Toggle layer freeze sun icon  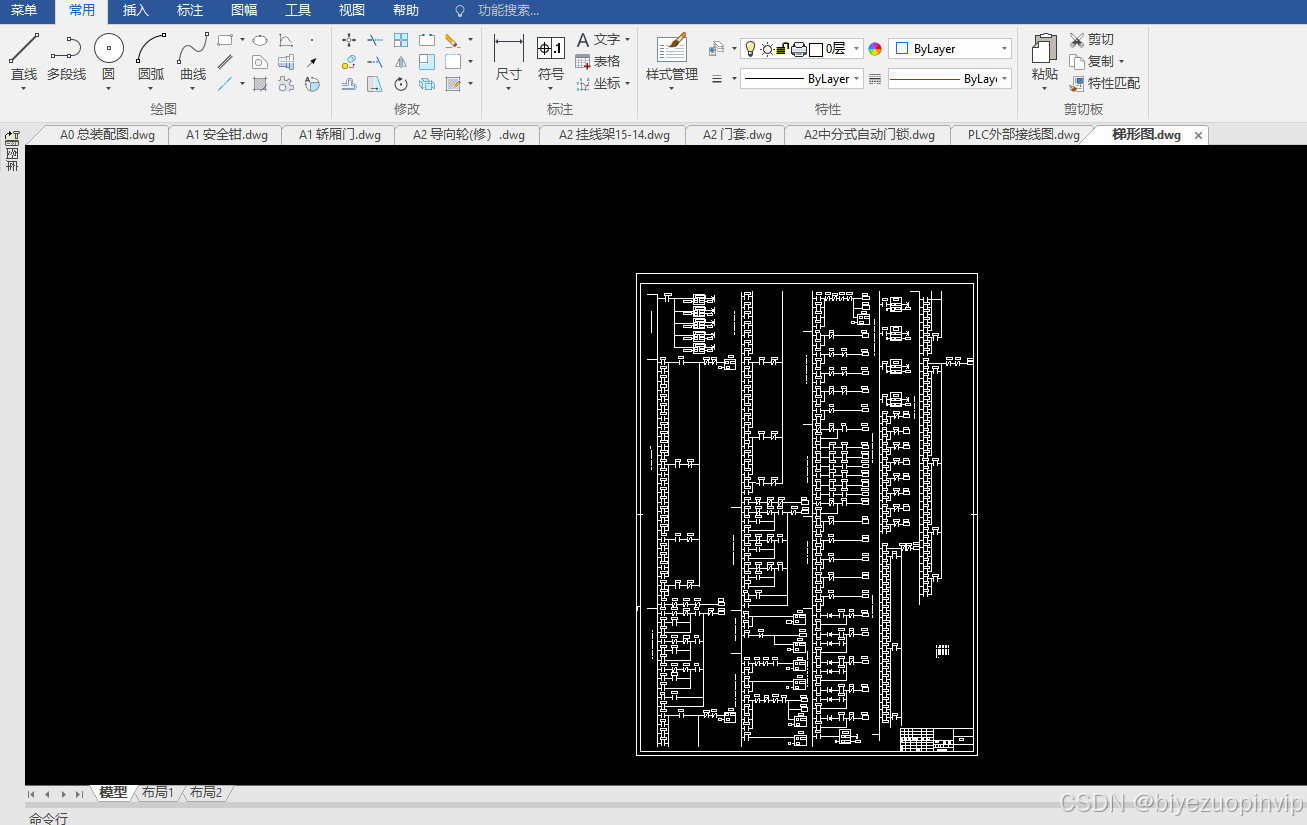[x=767, y=49]
